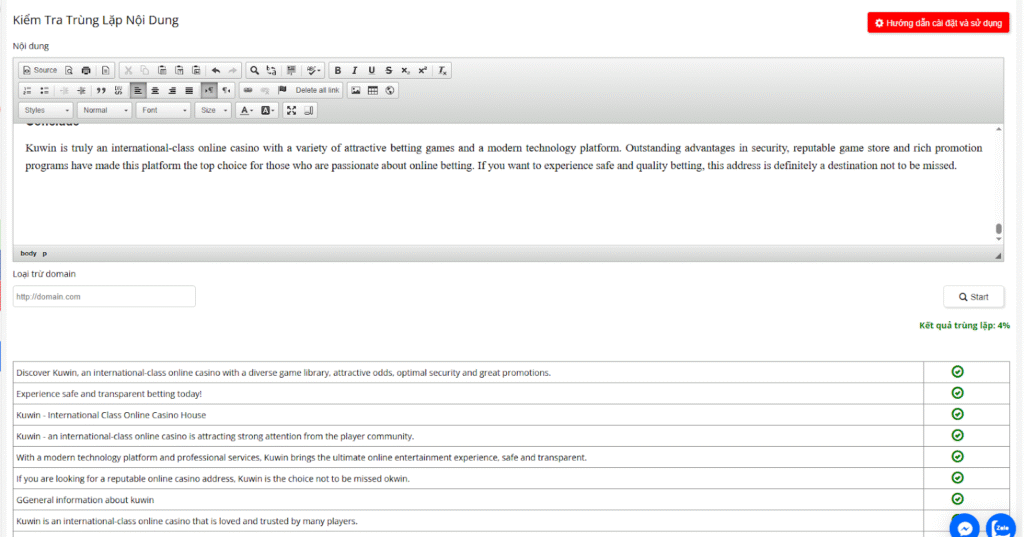Click check icon for GGeneral information row
This screenshot has width=1024, height=537.
click(957, 499)
